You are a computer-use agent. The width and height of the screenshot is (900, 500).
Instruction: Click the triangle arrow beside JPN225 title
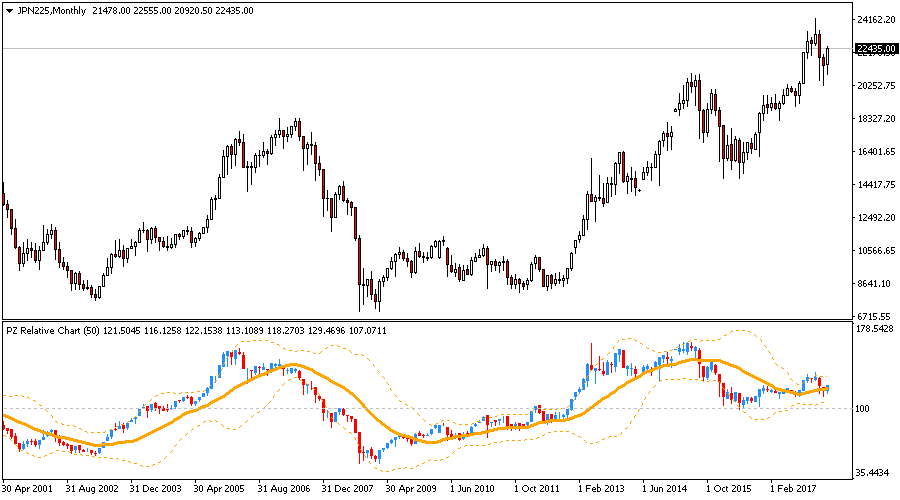[x=9, y=10]
